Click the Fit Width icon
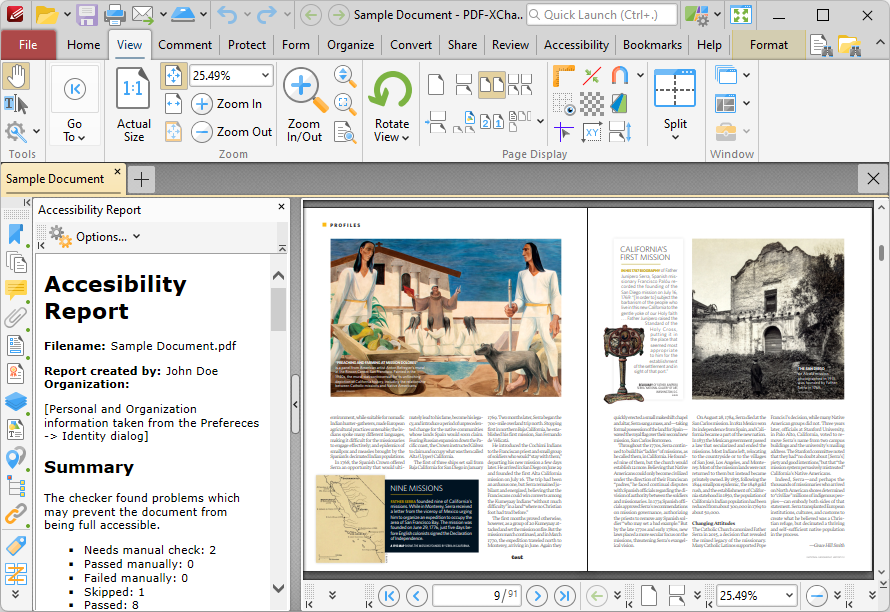 [174, 104]
